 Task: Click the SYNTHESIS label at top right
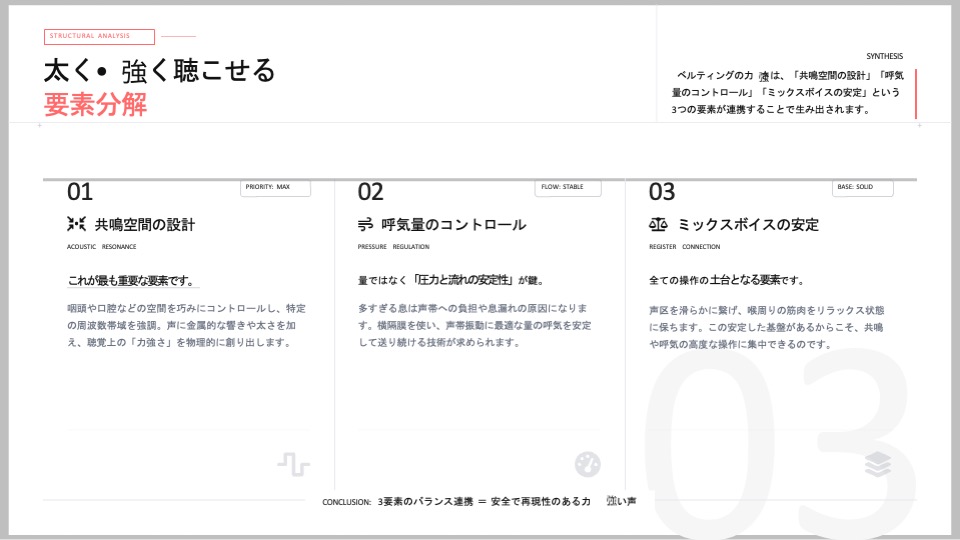pyautogui.click(x=884, y=57)
